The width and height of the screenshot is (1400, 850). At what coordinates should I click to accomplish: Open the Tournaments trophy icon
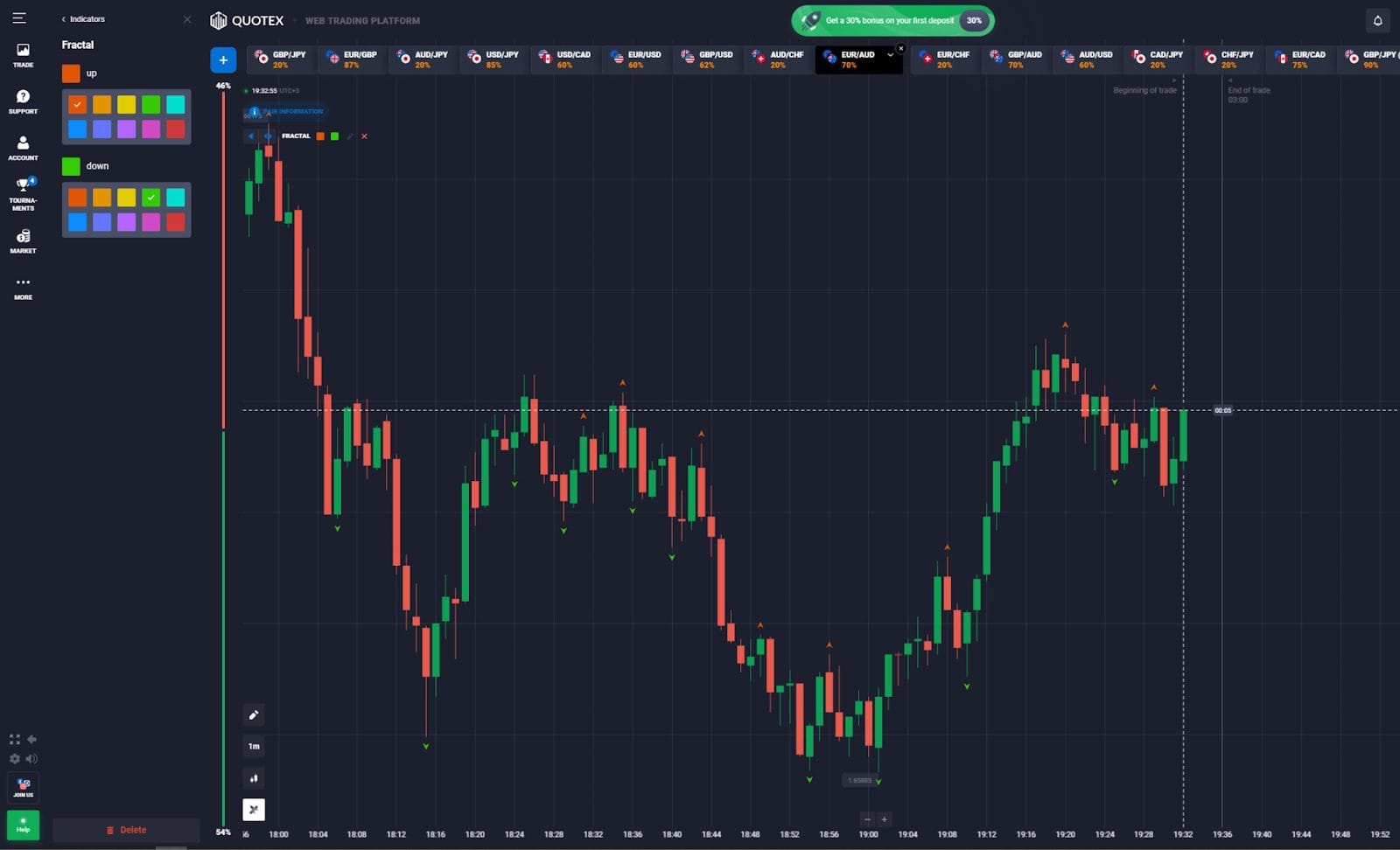pos(23,194)
